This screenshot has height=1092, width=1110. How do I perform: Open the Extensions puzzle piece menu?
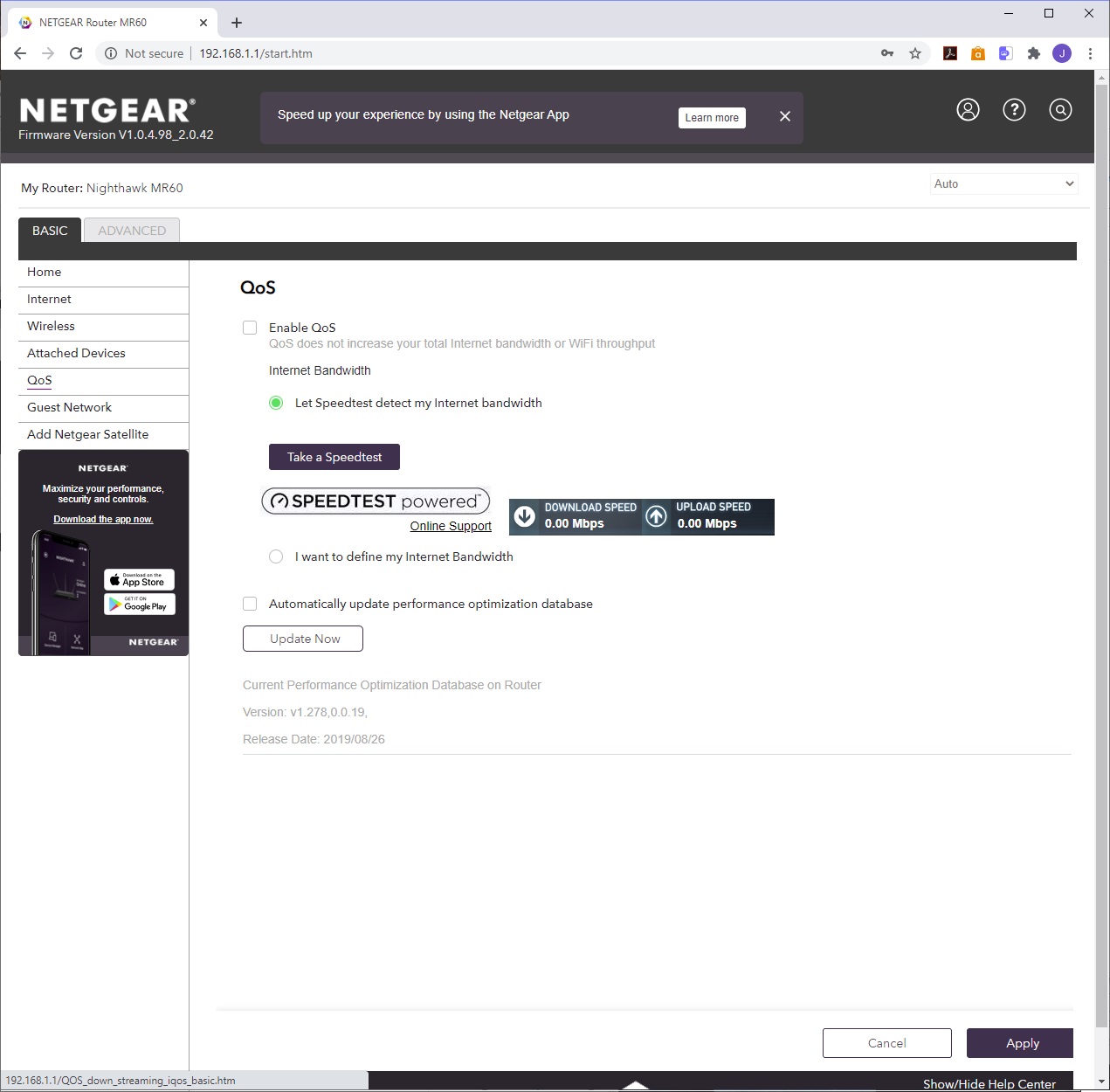tap(1034, 53)
